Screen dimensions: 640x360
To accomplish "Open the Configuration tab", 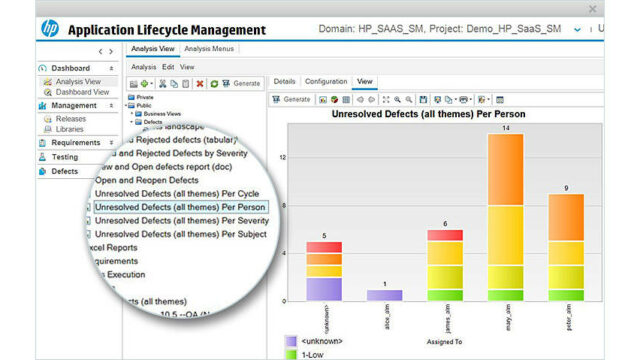I will tap(326, 81).
